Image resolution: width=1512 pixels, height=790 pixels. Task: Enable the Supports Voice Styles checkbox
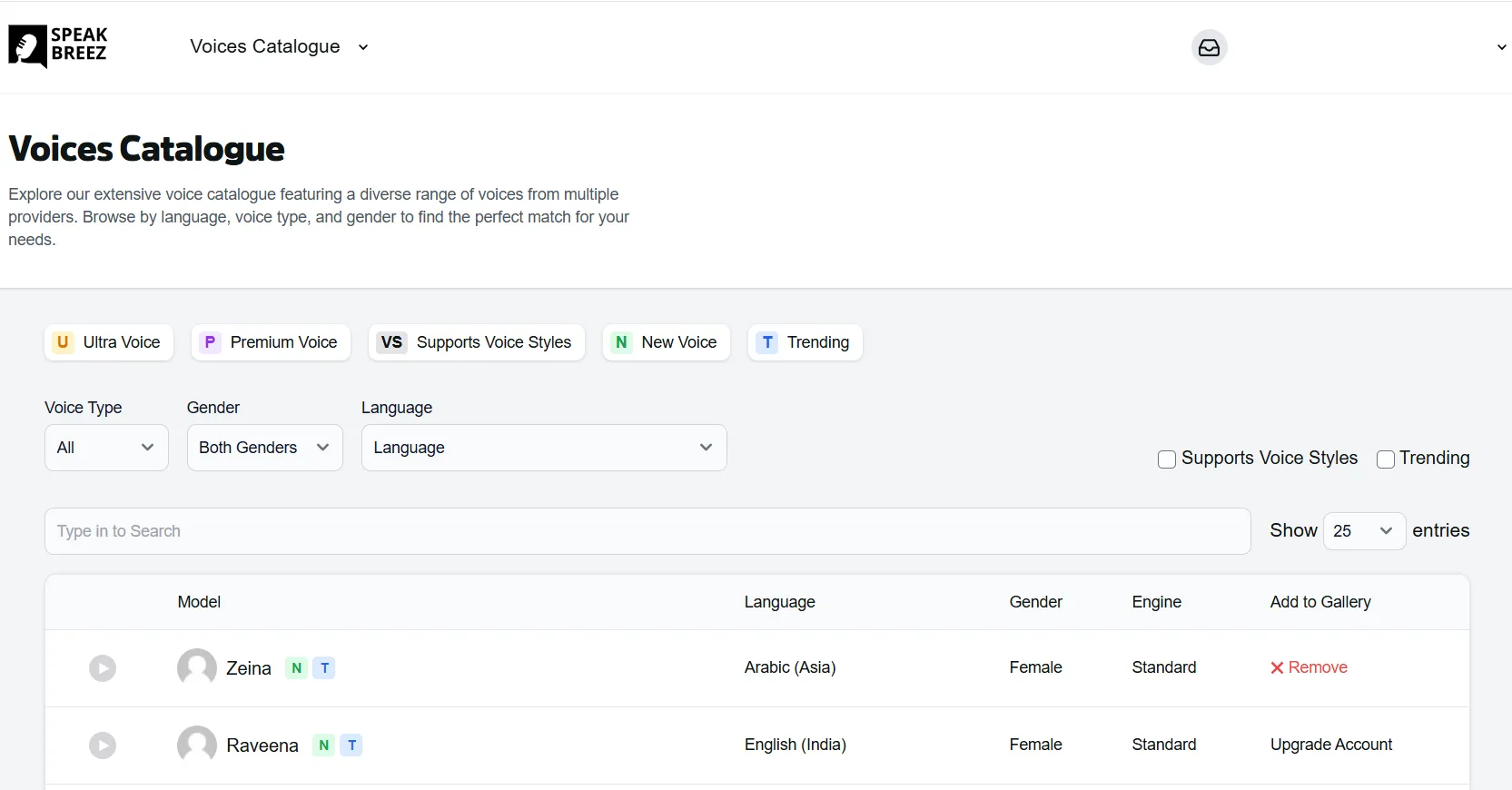pos(1167,459)
